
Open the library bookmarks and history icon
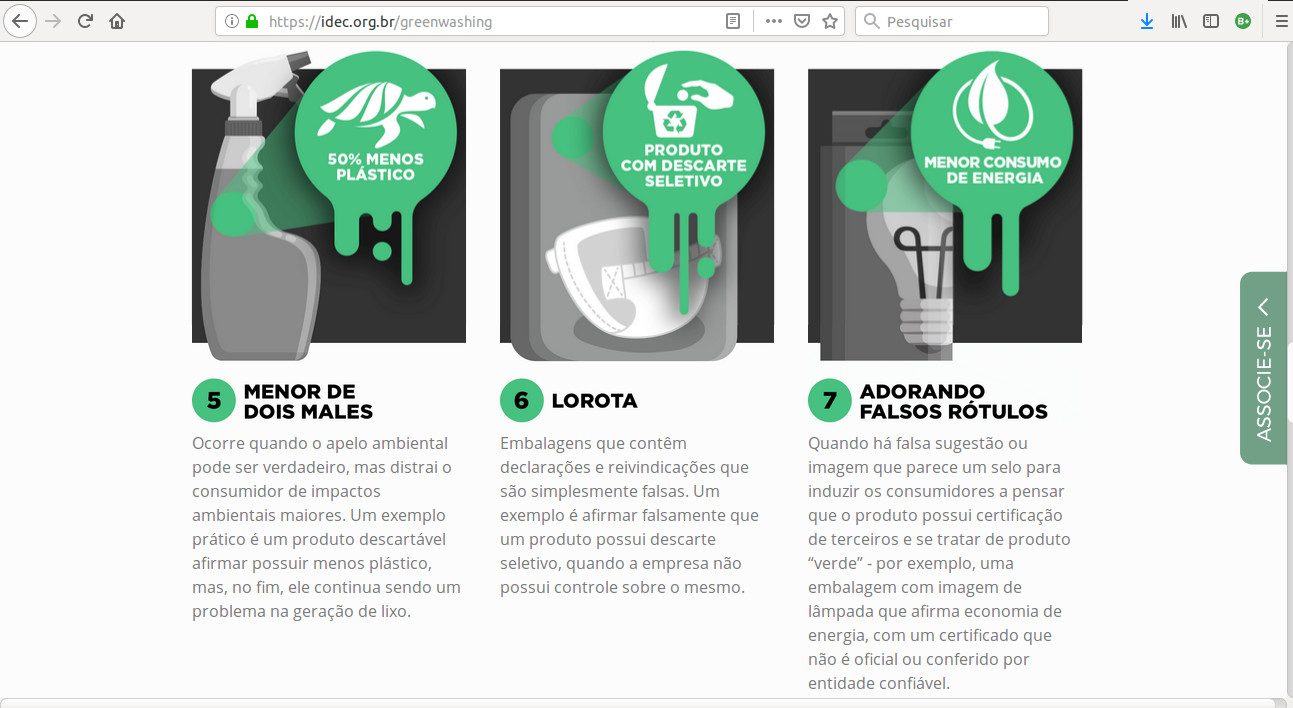click(x=1179, y=21)
